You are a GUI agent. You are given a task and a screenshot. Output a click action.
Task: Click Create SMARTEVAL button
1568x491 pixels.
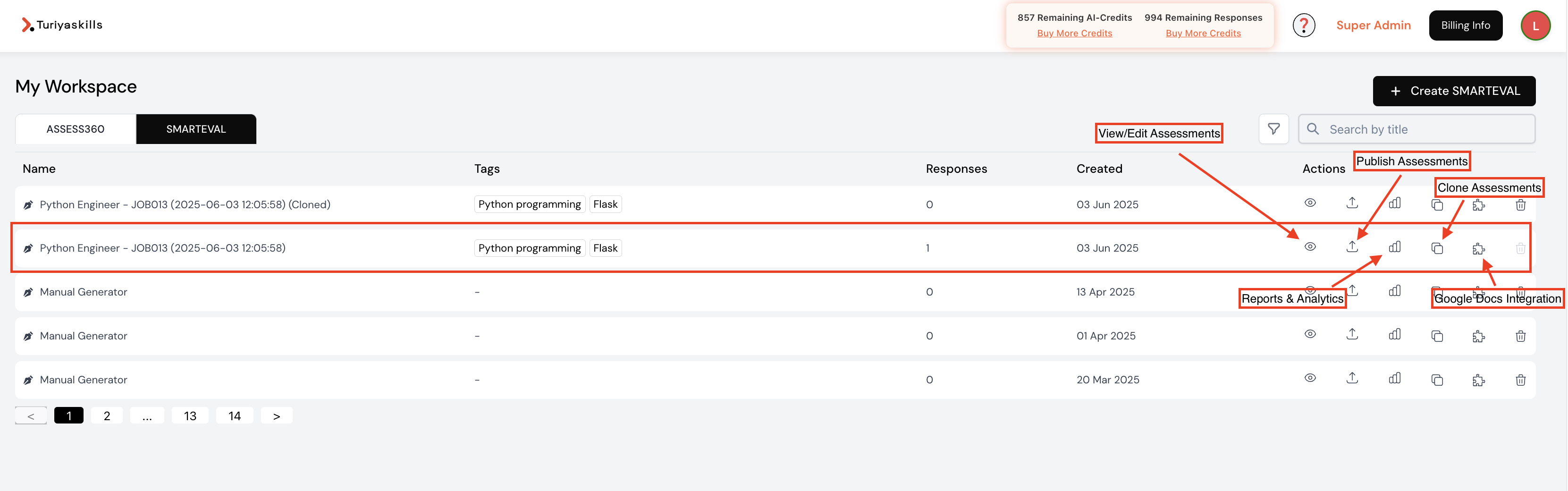point(1454,91)
